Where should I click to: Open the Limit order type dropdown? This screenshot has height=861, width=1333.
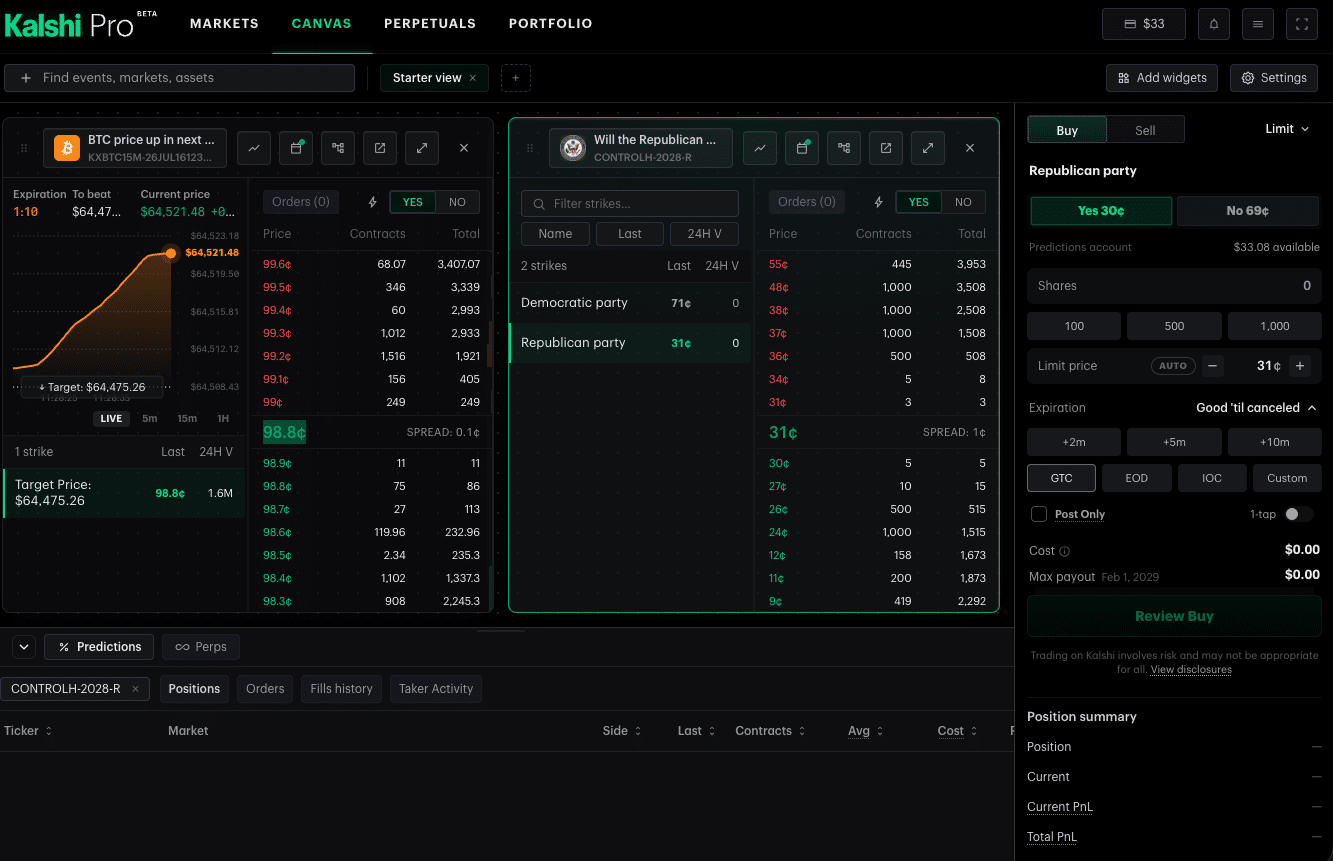pyautogui.click(x=1287, y=129)
